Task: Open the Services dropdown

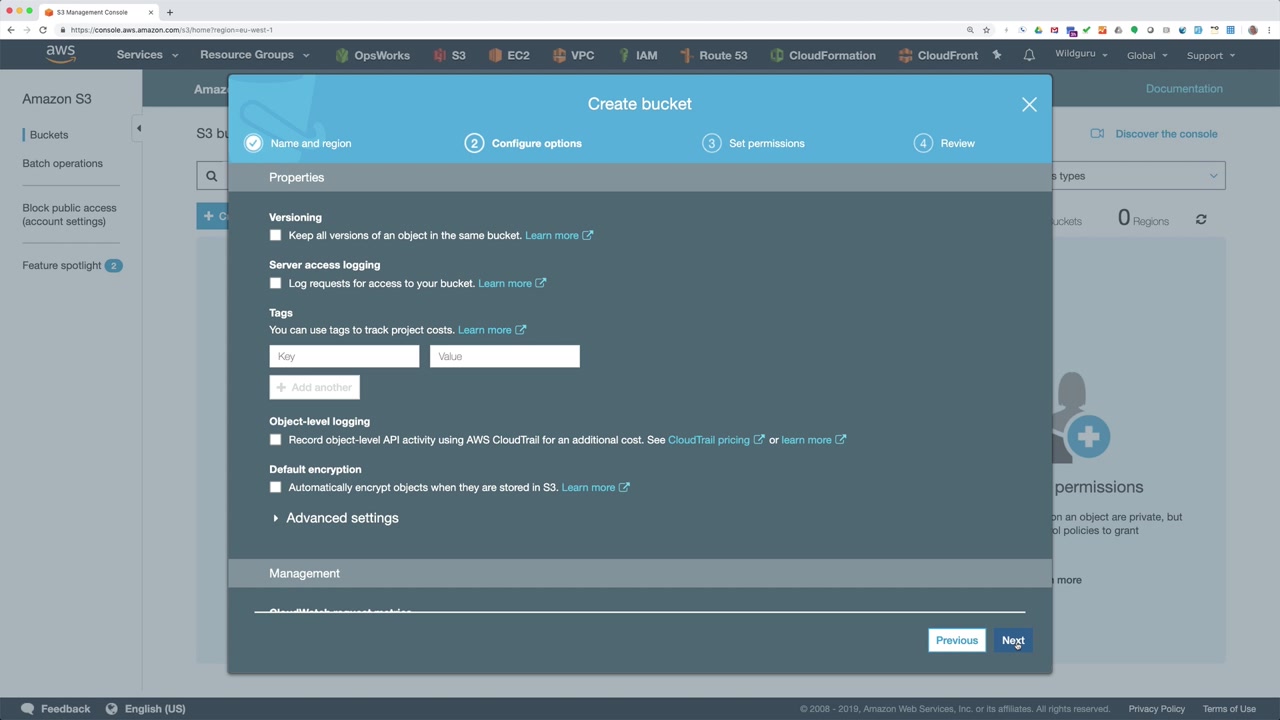Action: (147, 55)
